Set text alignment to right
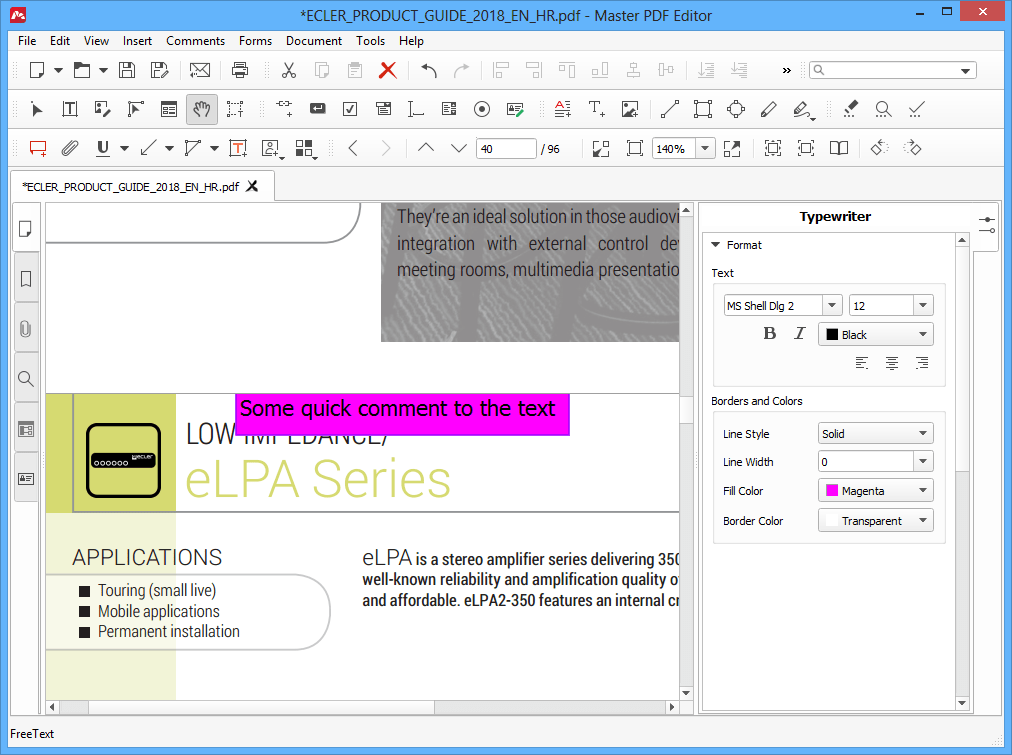Viewport: 1012px width, 755px height. pyautogui.click(x=922, y=363)
